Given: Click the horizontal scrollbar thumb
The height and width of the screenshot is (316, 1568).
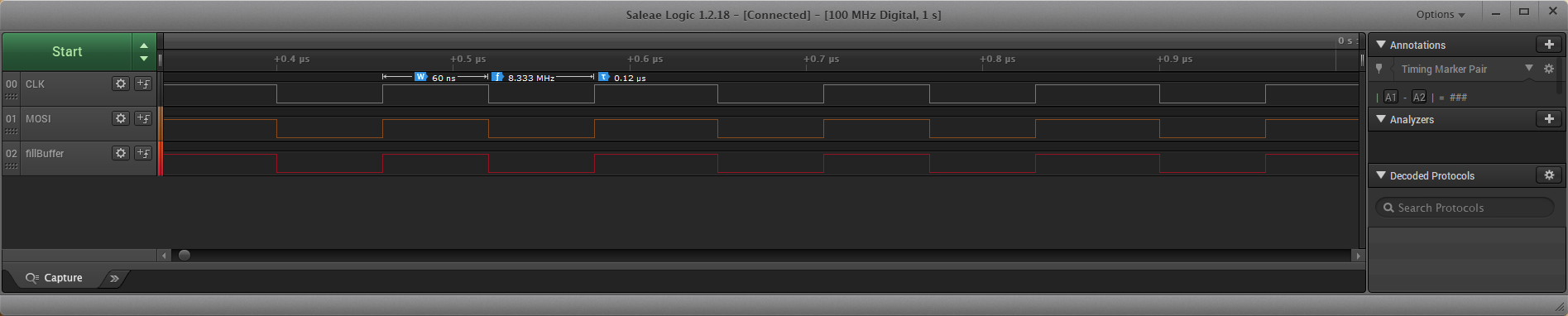Looking at the screenshot, I should pyautogui.click(x=185, y=255).
